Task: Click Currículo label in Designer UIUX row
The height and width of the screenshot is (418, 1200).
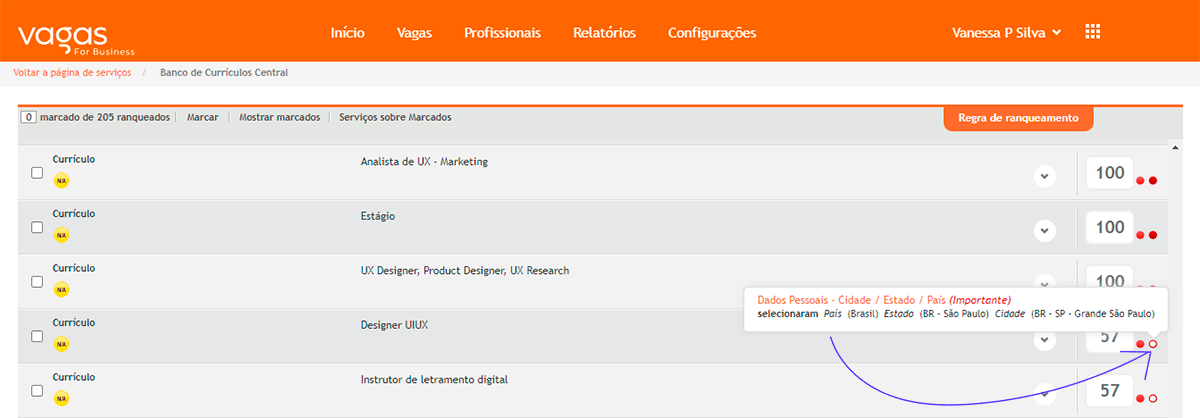Action: click(73, 323)
